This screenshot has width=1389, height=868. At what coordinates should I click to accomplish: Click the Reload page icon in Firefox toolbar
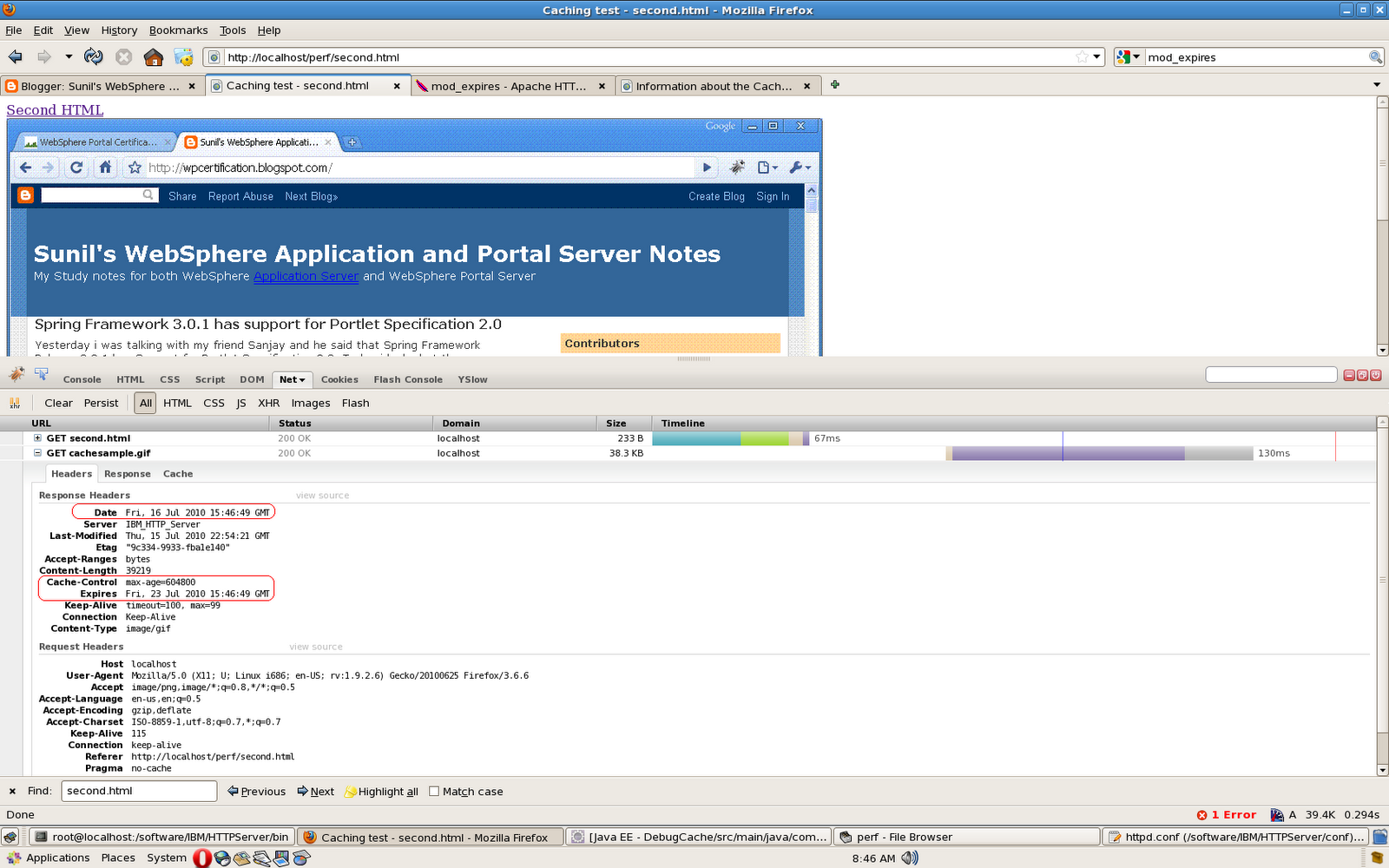point(93,56)
